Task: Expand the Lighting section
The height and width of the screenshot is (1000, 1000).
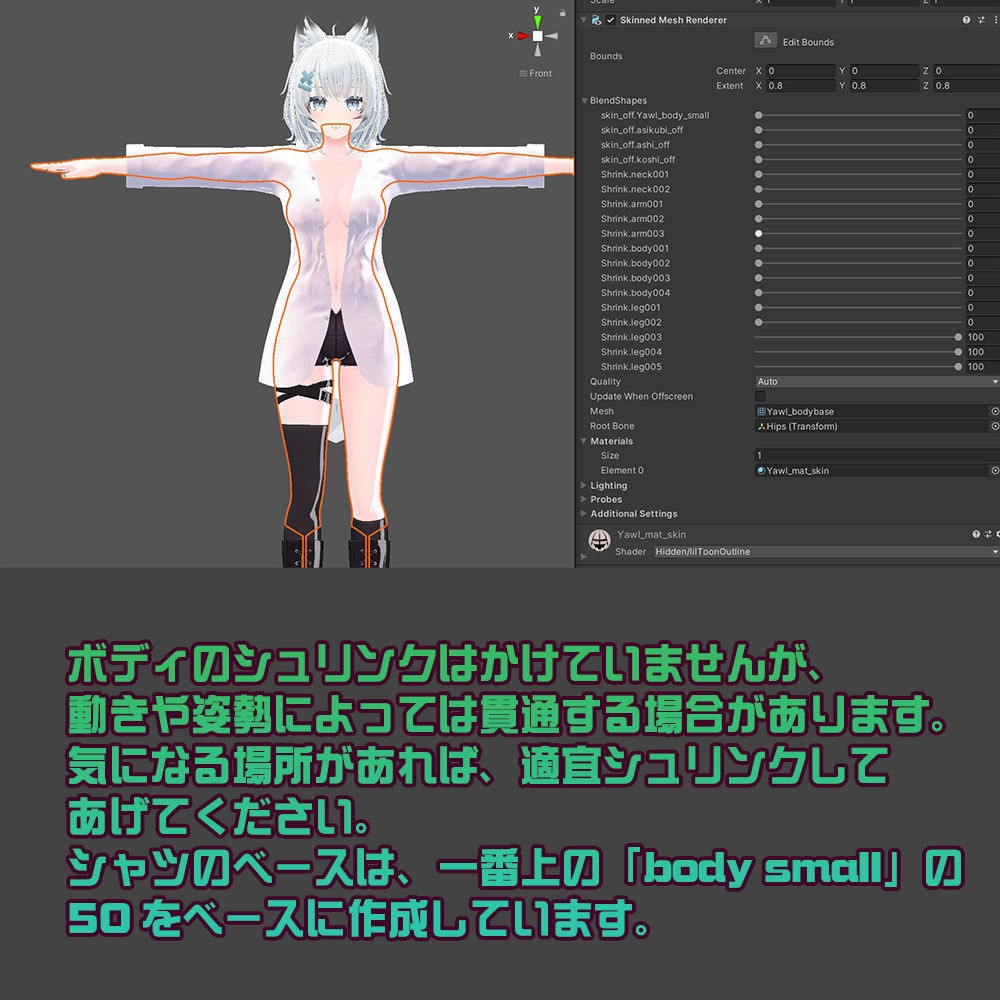Action: [x=584, y=485]
